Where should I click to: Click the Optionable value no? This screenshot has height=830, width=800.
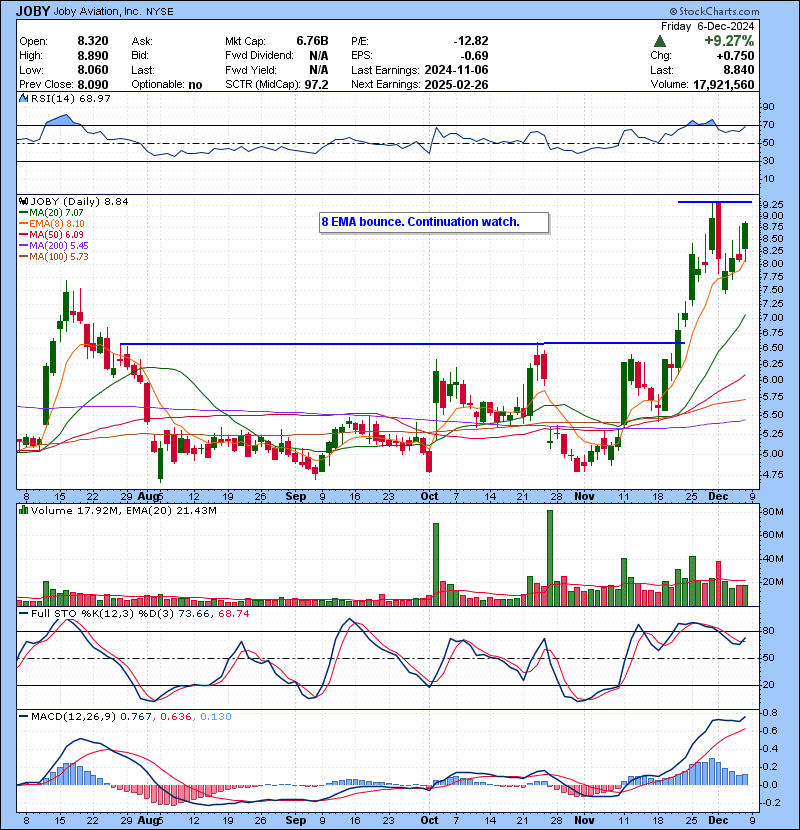195,85
